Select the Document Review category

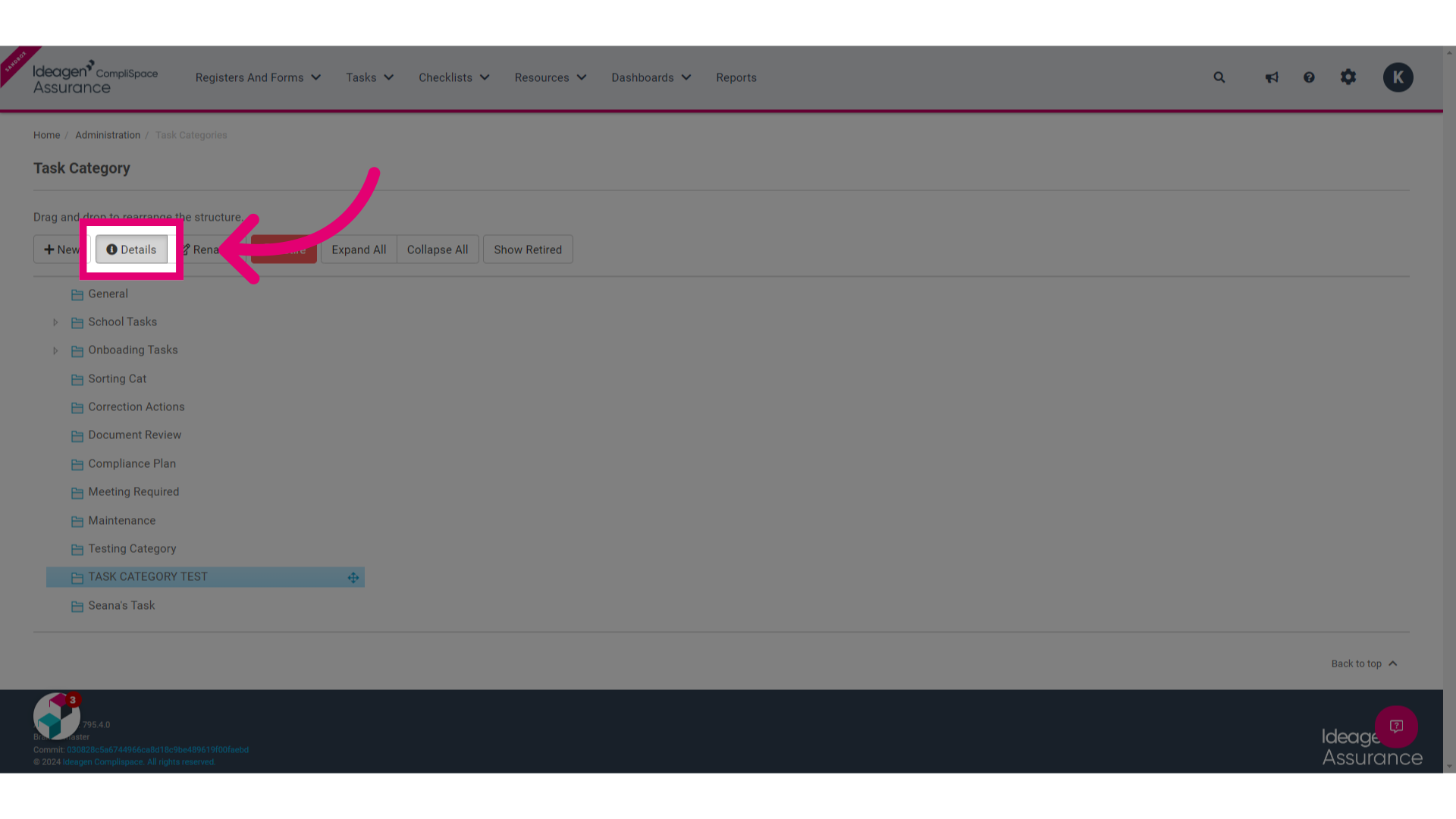tap(134, 435)
